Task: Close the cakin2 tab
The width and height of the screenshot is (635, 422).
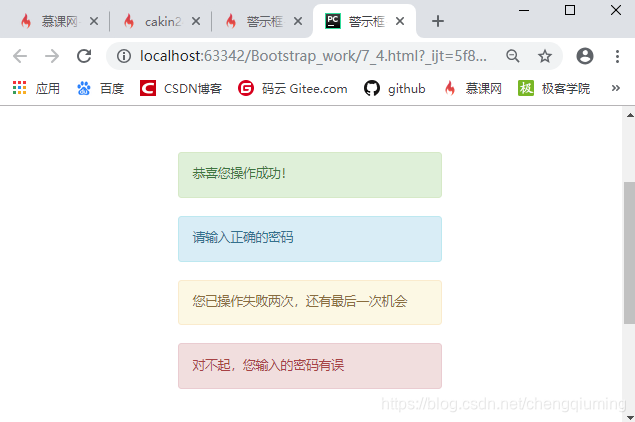Action: (196, 21)
